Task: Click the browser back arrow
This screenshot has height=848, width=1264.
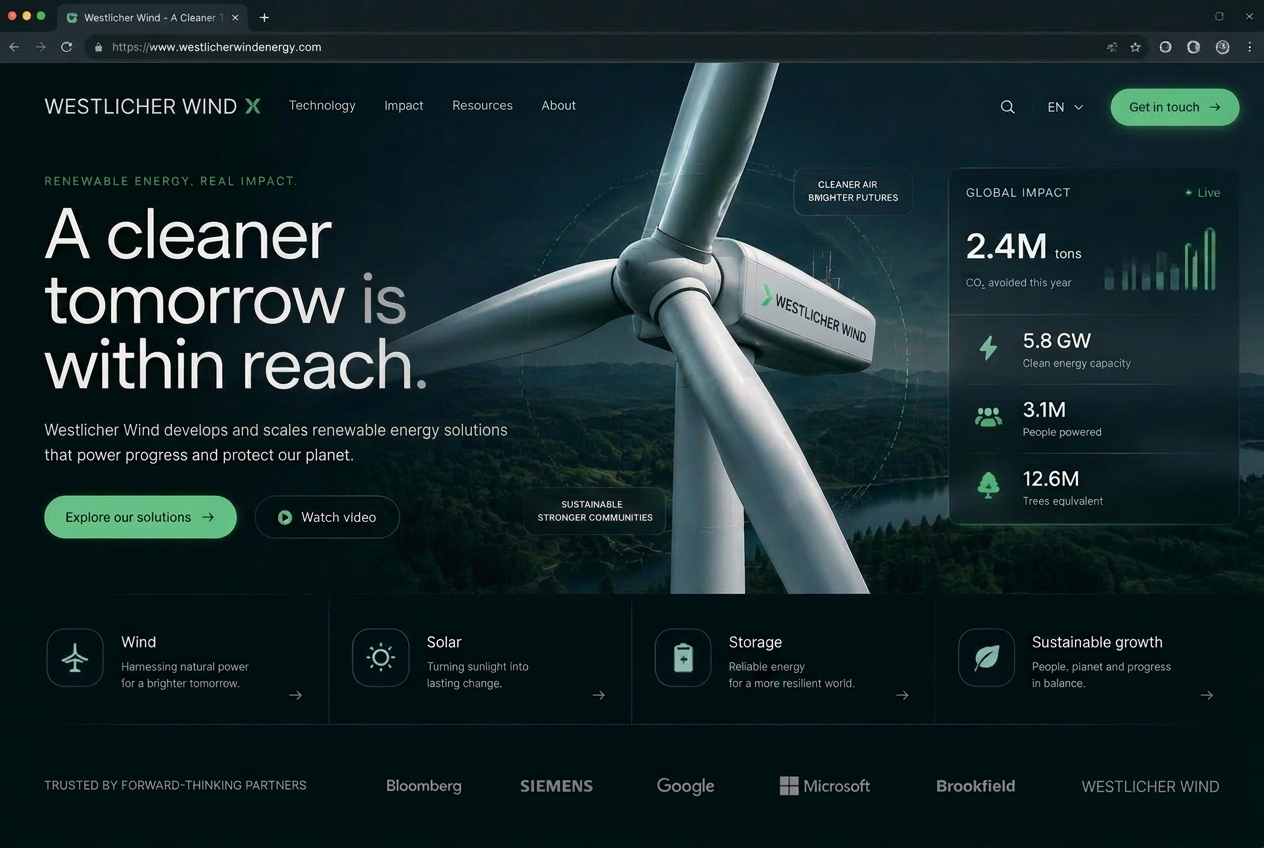Action: pos(14,47)
